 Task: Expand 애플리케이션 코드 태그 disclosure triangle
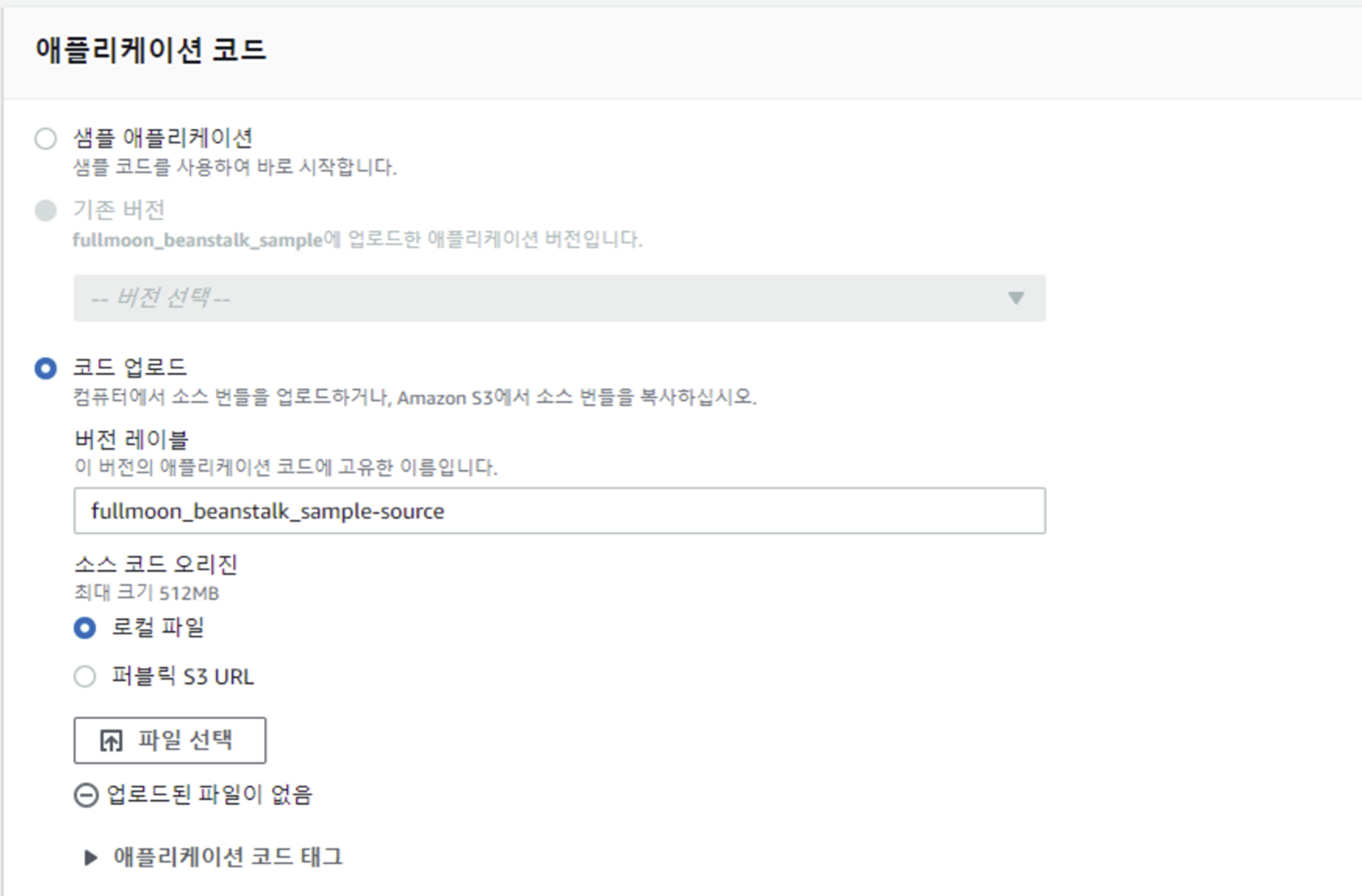click(90, 857)
